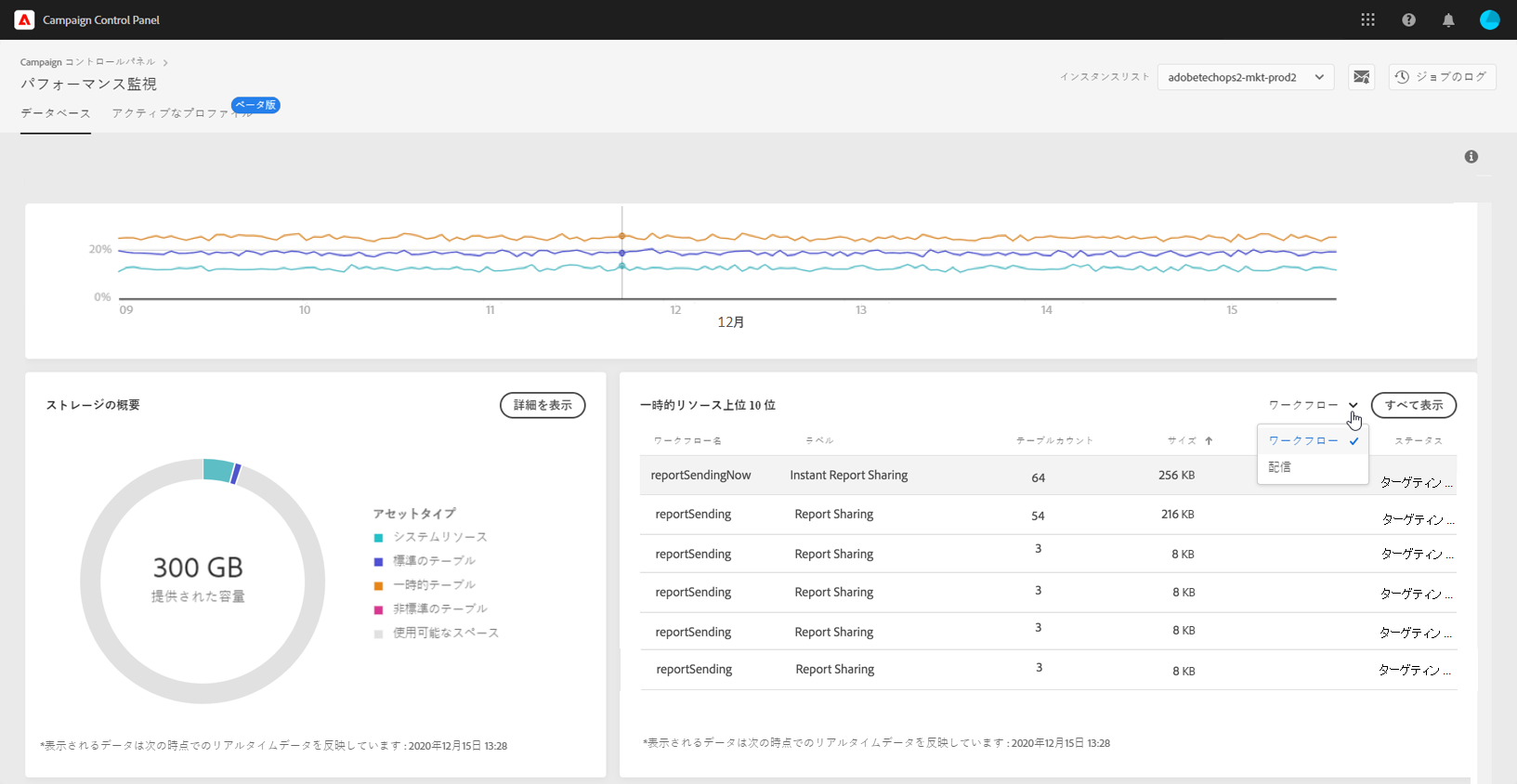Click the 詳細を表示 button
1517x784 pixels.
543,405
